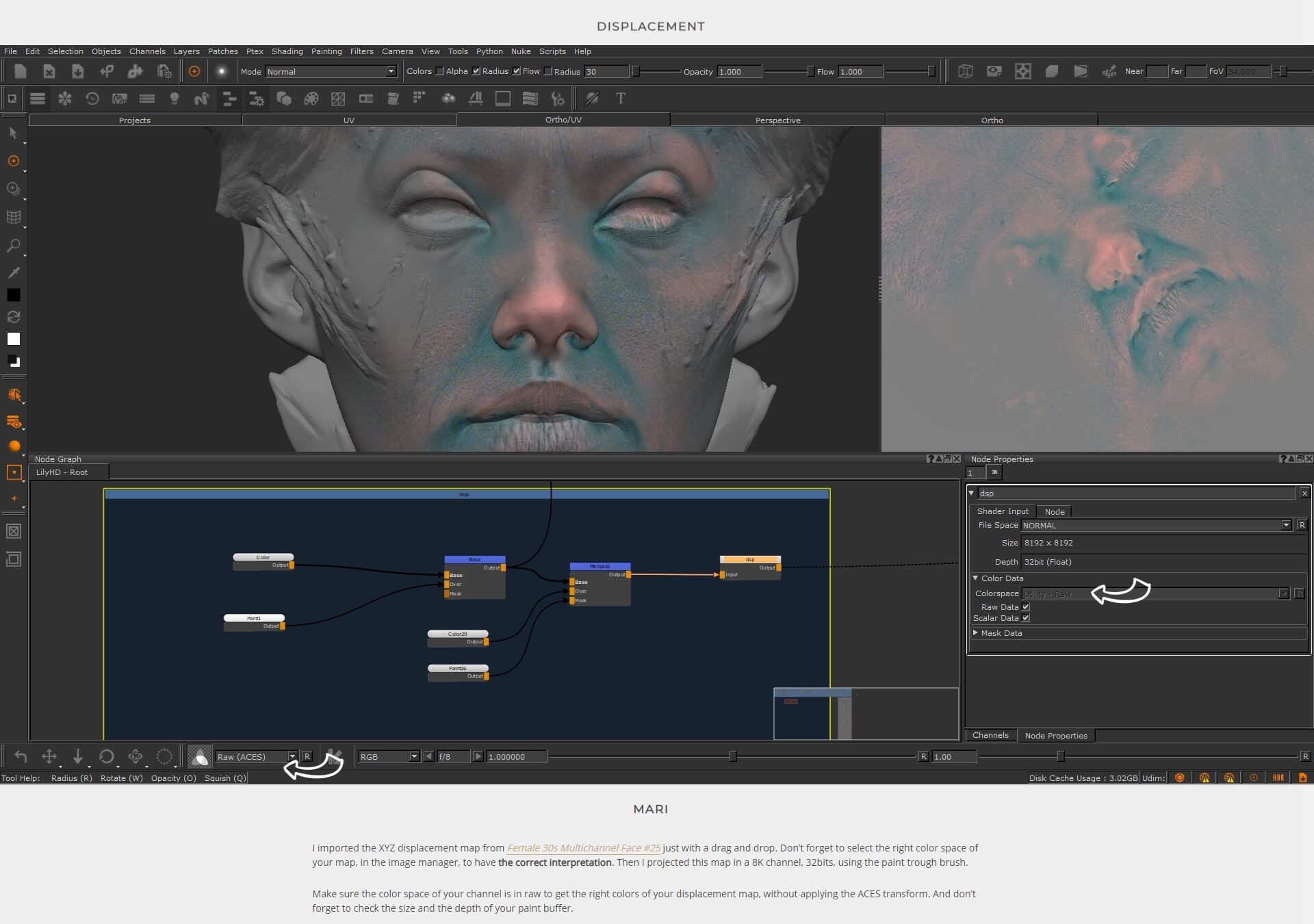The image size is (1314, 924).
Task: Open Female 30s Multichannel Face #25 link
Action: [583, 847]
